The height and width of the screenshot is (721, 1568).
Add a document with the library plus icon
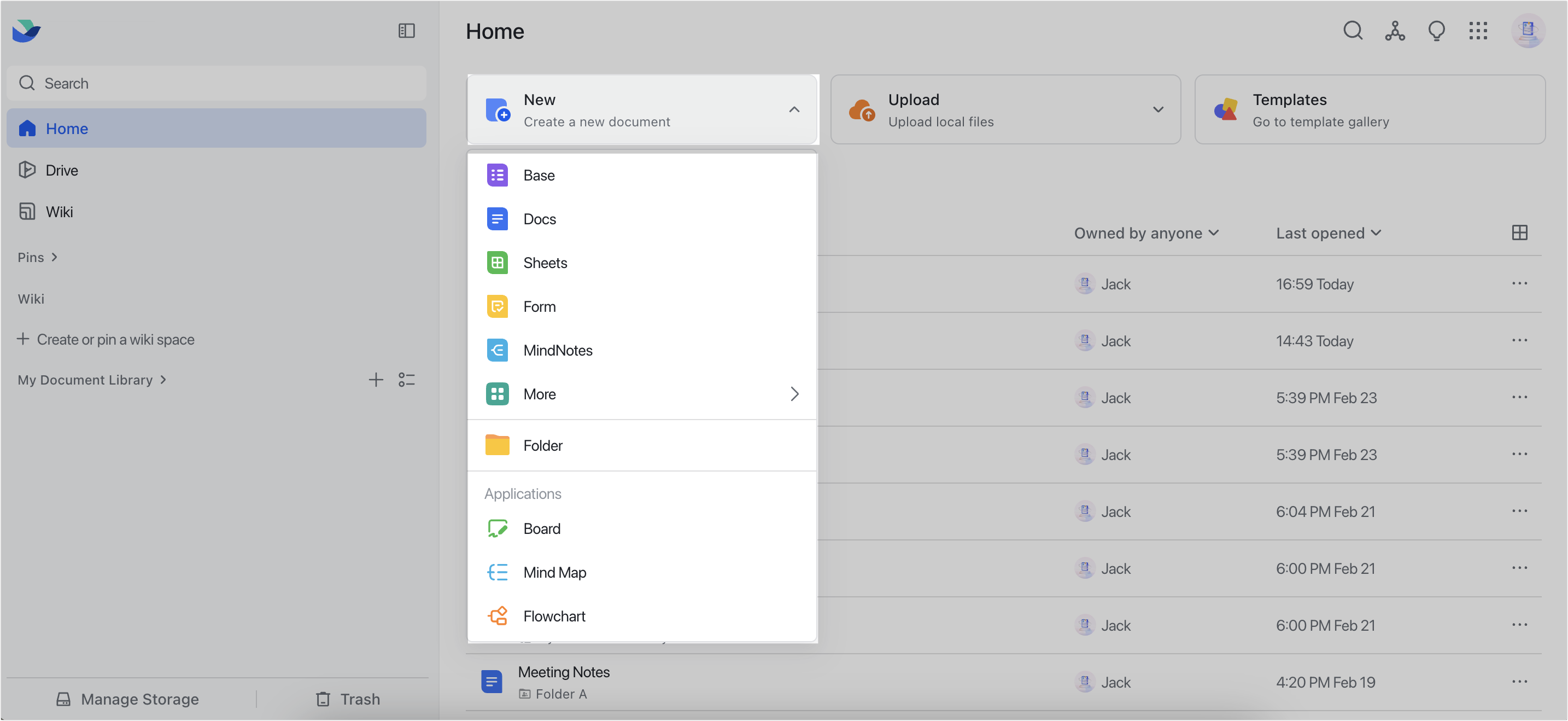376,380
